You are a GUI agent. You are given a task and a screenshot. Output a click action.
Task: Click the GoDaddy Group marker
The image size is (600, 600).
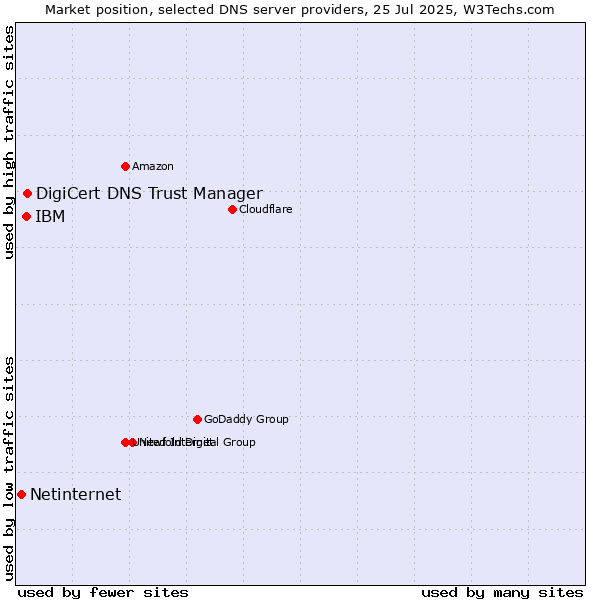[x=197, y=419]
